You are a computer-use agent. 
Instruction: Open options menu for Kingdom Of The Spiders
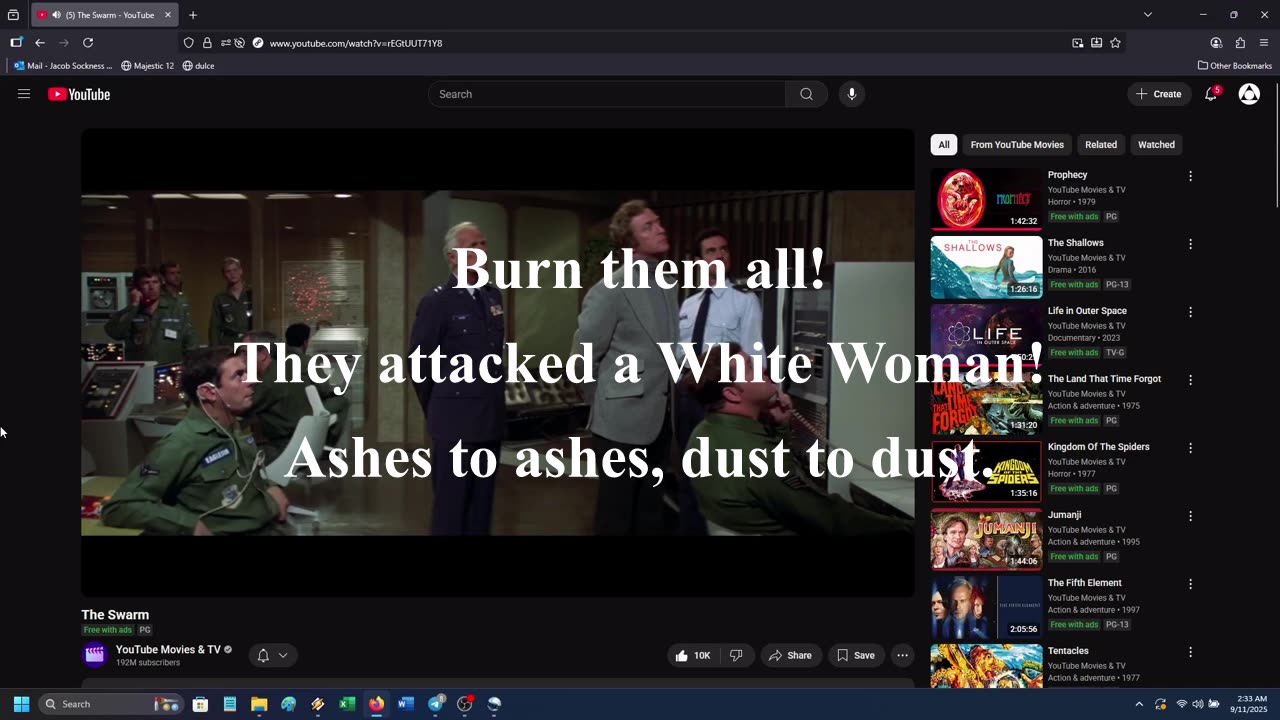click(1190, 448)
